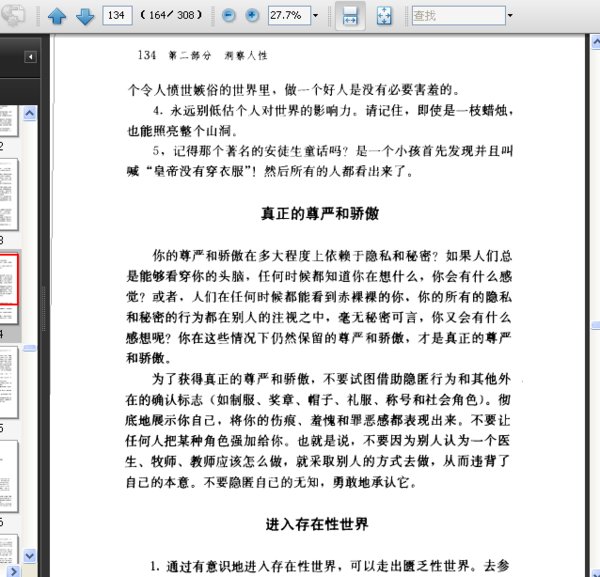Image resolution: width=600 pixels, height=577 pixels.
Task: Go to next page with down arrow
Action: click(x=85, y=16)
